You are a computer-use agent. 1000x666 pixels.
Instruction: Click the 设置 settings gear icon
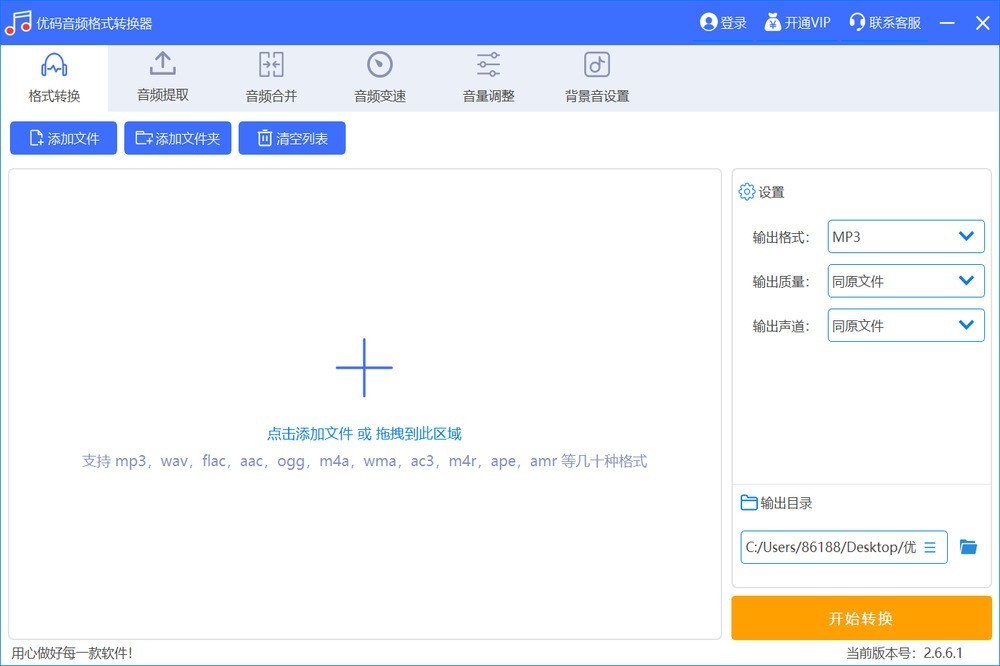click(746, 192)
